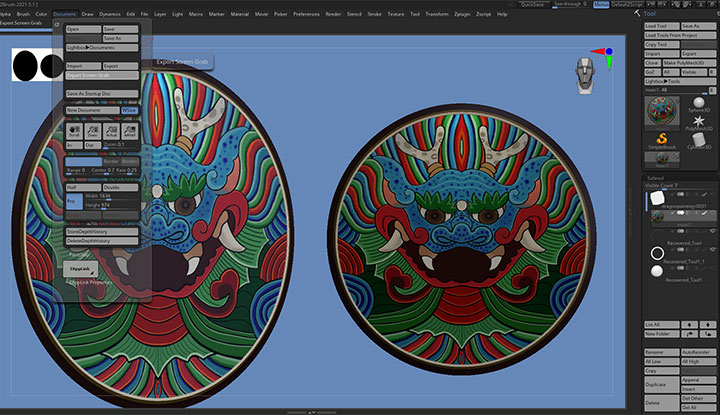The image size is (720, 415).
Task: Click the current dragon tool thumbnail
Action: click(662, 111)
